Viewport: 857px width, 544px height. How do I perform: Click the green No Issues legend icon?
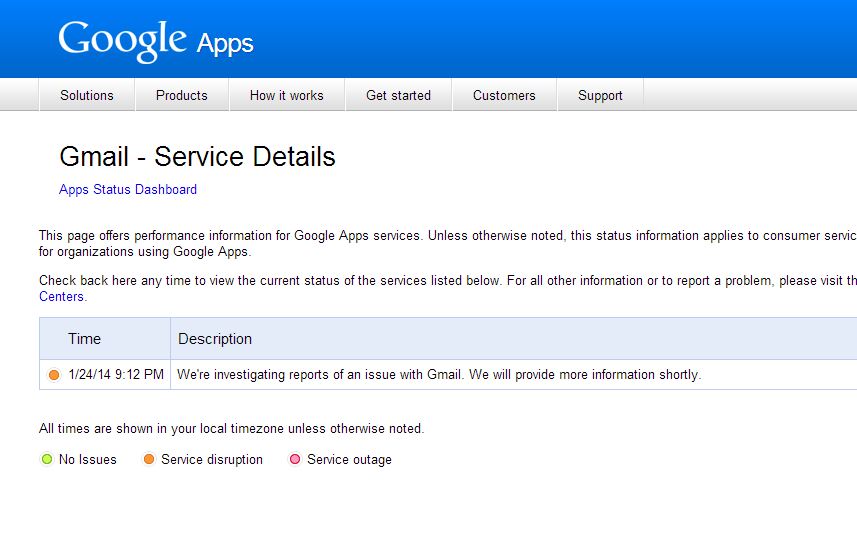click(47, 459)
